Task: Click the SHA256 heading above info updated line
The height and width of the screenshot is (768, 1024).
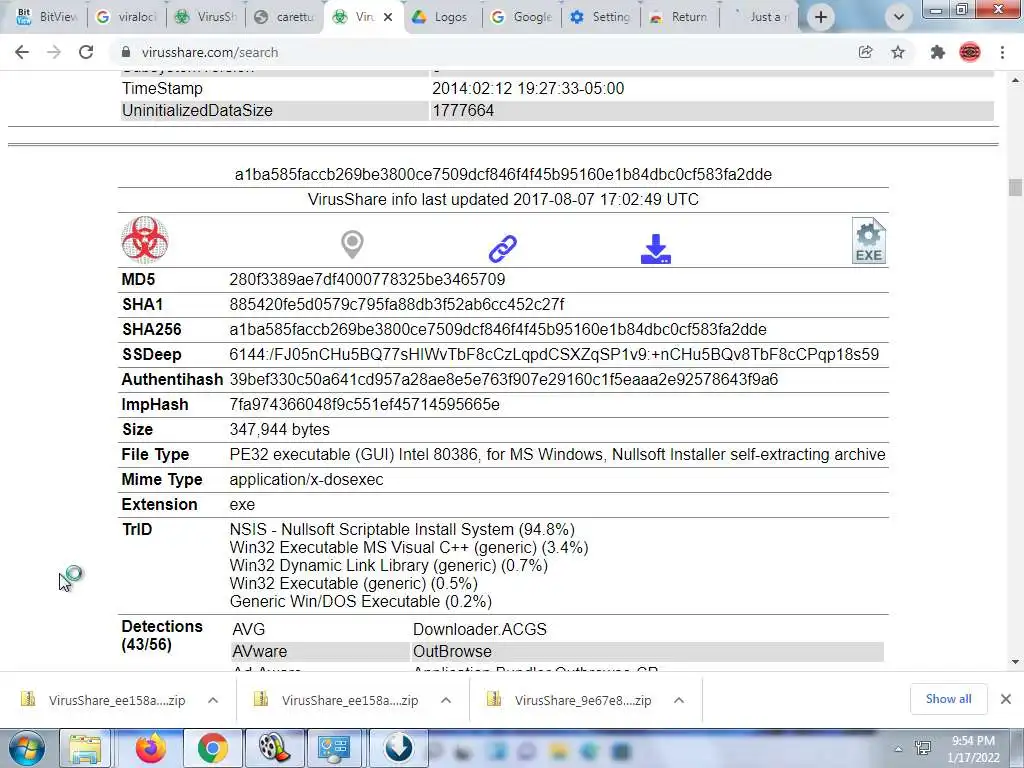Action: 503,174
